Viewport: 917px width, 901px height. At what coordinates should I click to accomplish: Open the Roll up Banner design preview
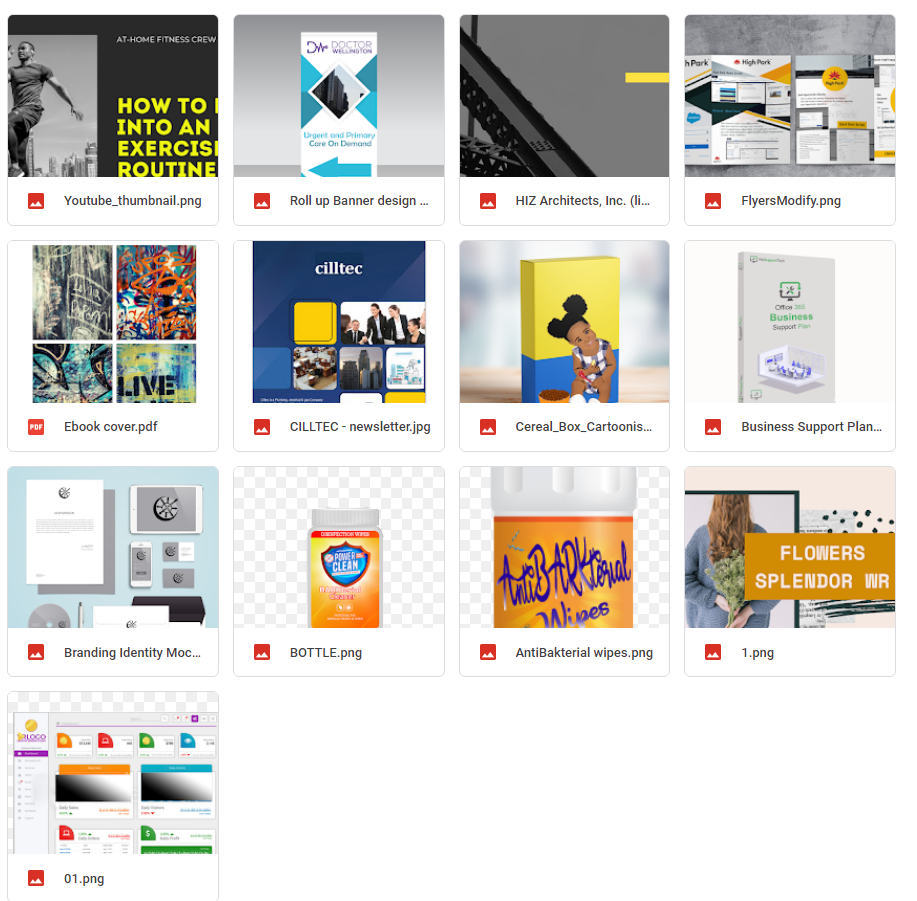pyautogui.click(x=339, y=96)
